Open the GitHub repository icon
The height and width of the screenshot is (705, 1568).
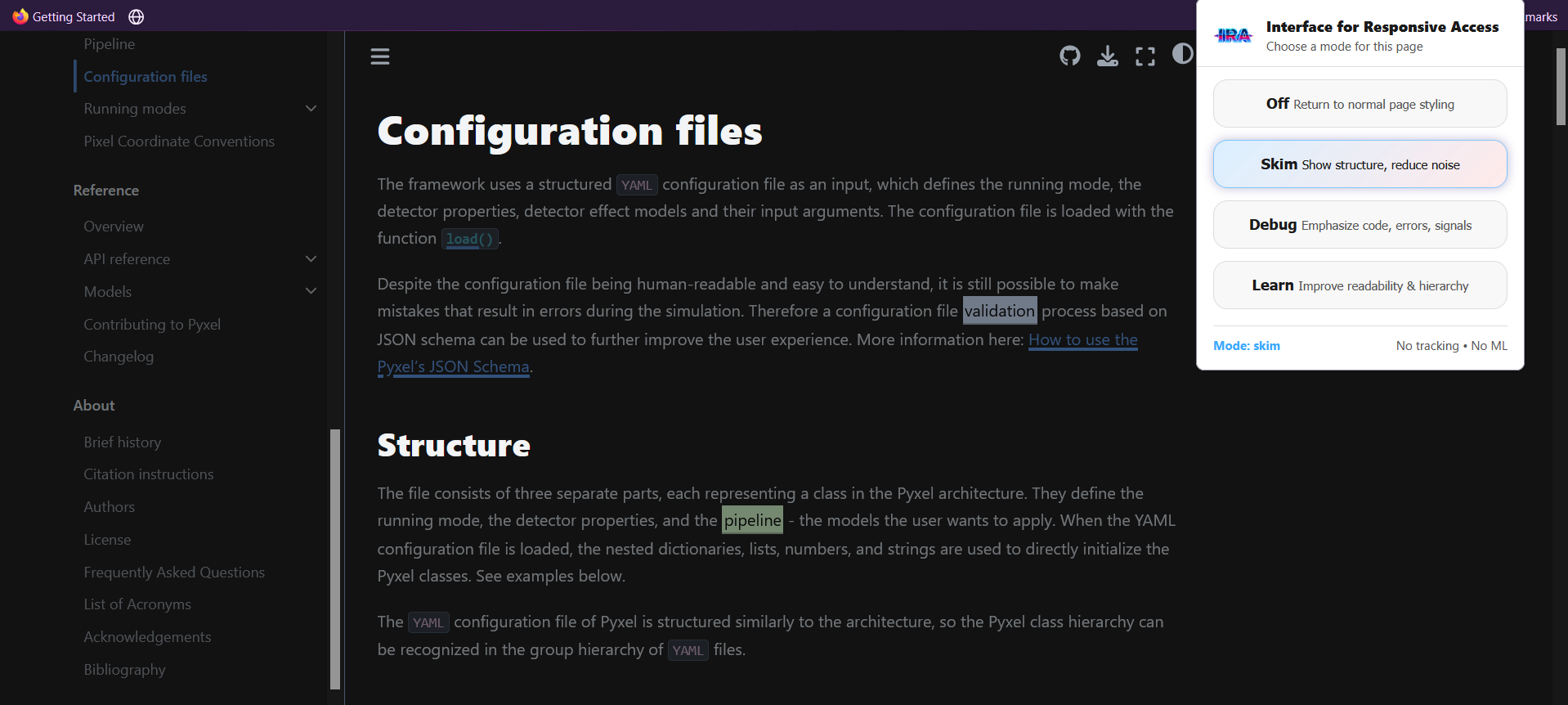tap(1070, 56)
